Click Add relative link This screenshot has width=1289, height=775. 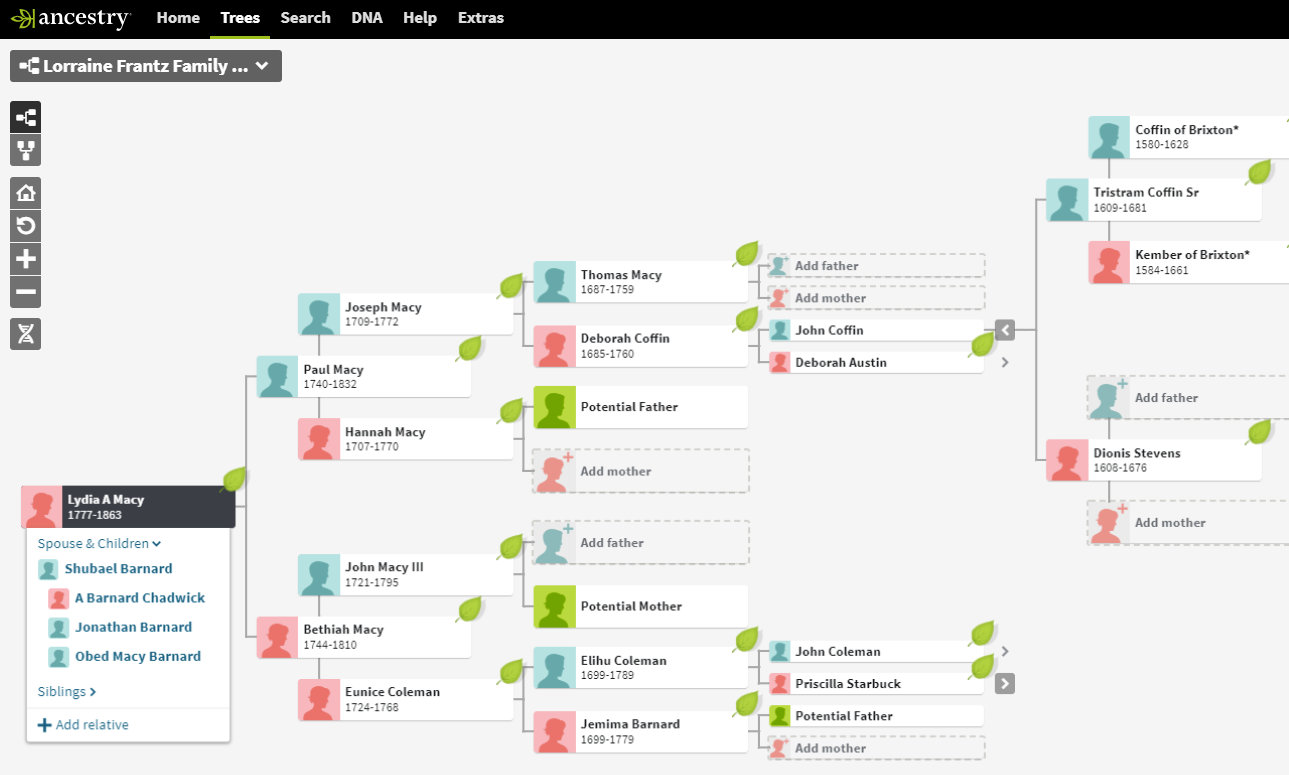pos(83,725)
